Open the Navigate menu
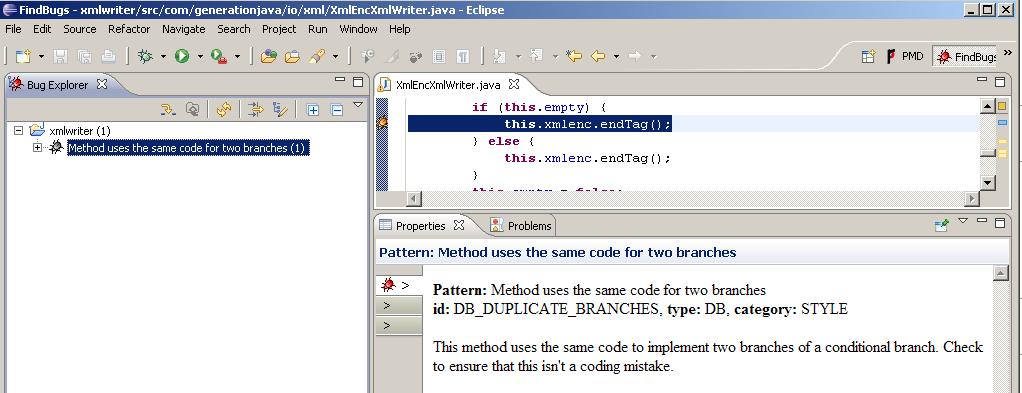The image size is (1022, 393). (x=184, y=29)
